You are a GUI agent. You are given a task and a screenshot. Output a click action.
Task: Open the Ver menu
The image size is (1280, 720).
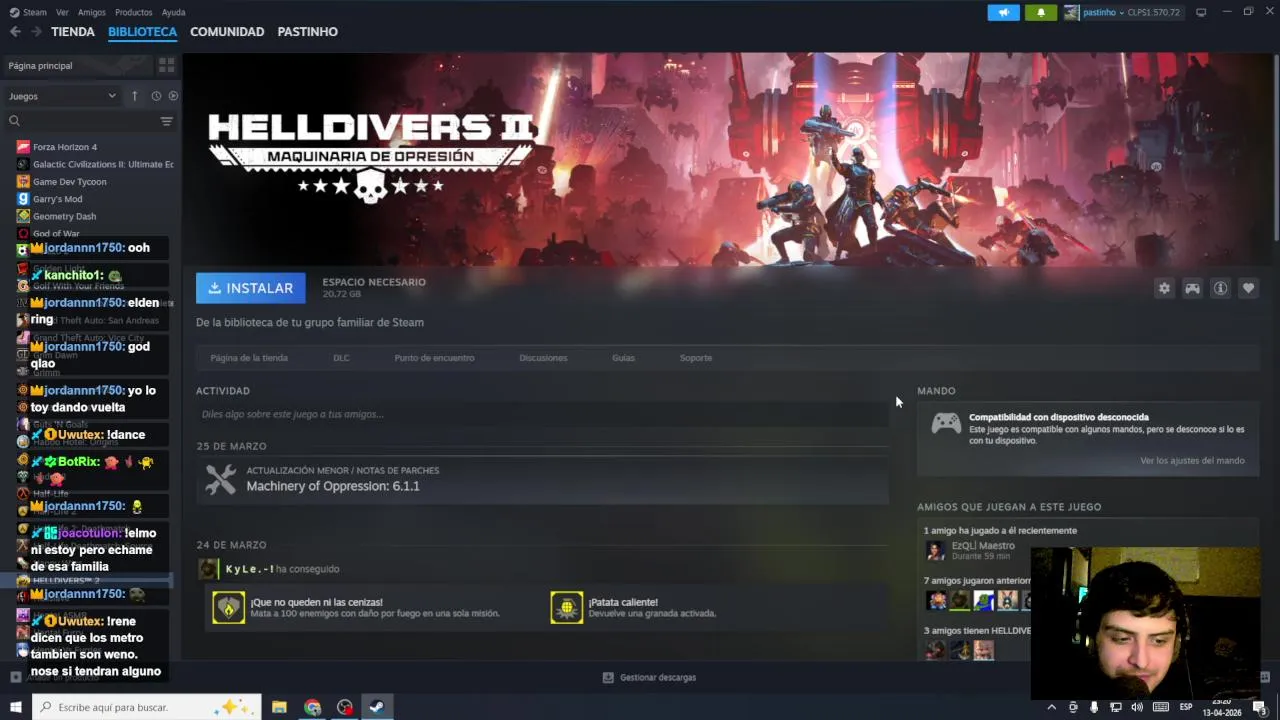pyautogui.click(x=62, y=12)
